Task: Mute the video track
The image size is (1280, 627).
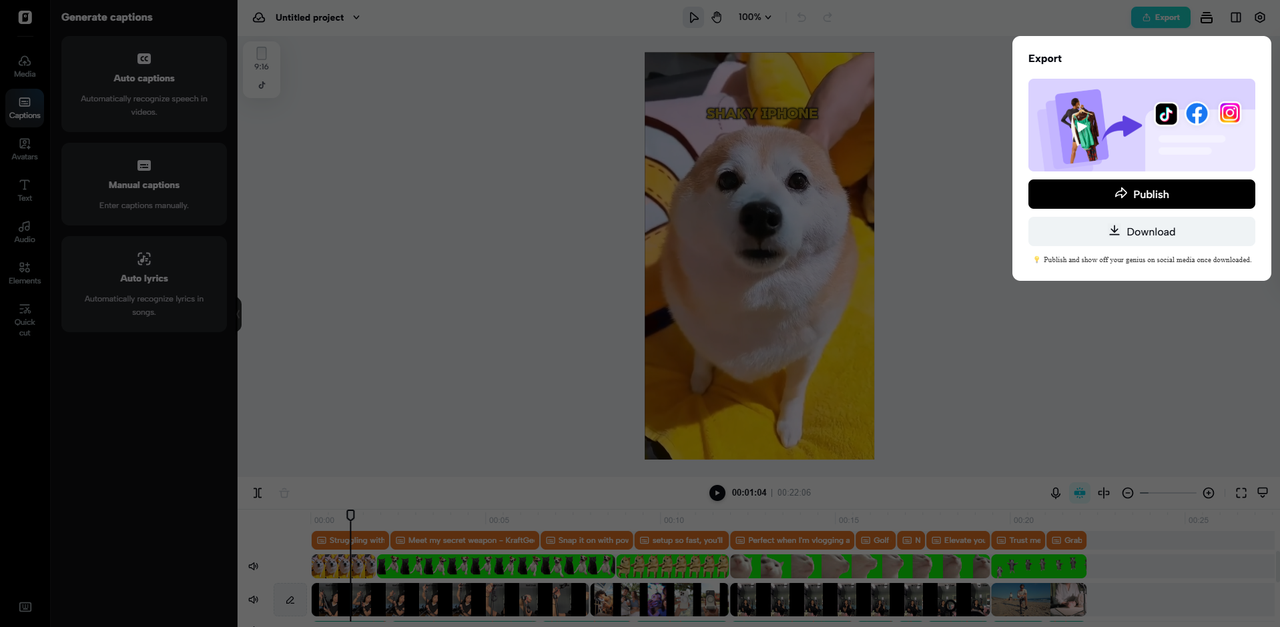Action: (253, 599)
